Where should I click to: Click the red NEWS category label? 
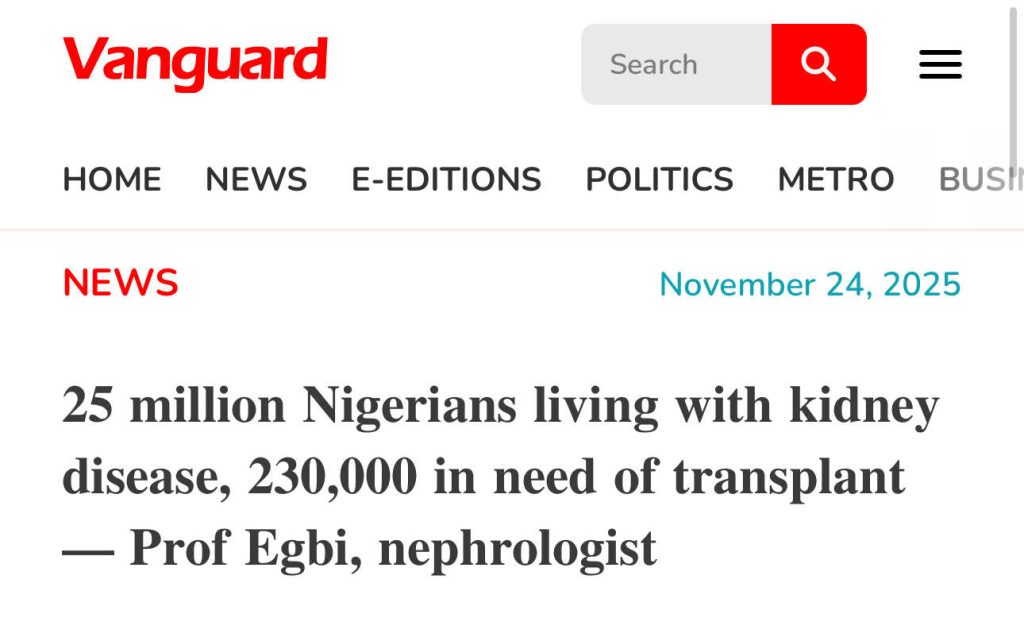click(x=120, y=284)
